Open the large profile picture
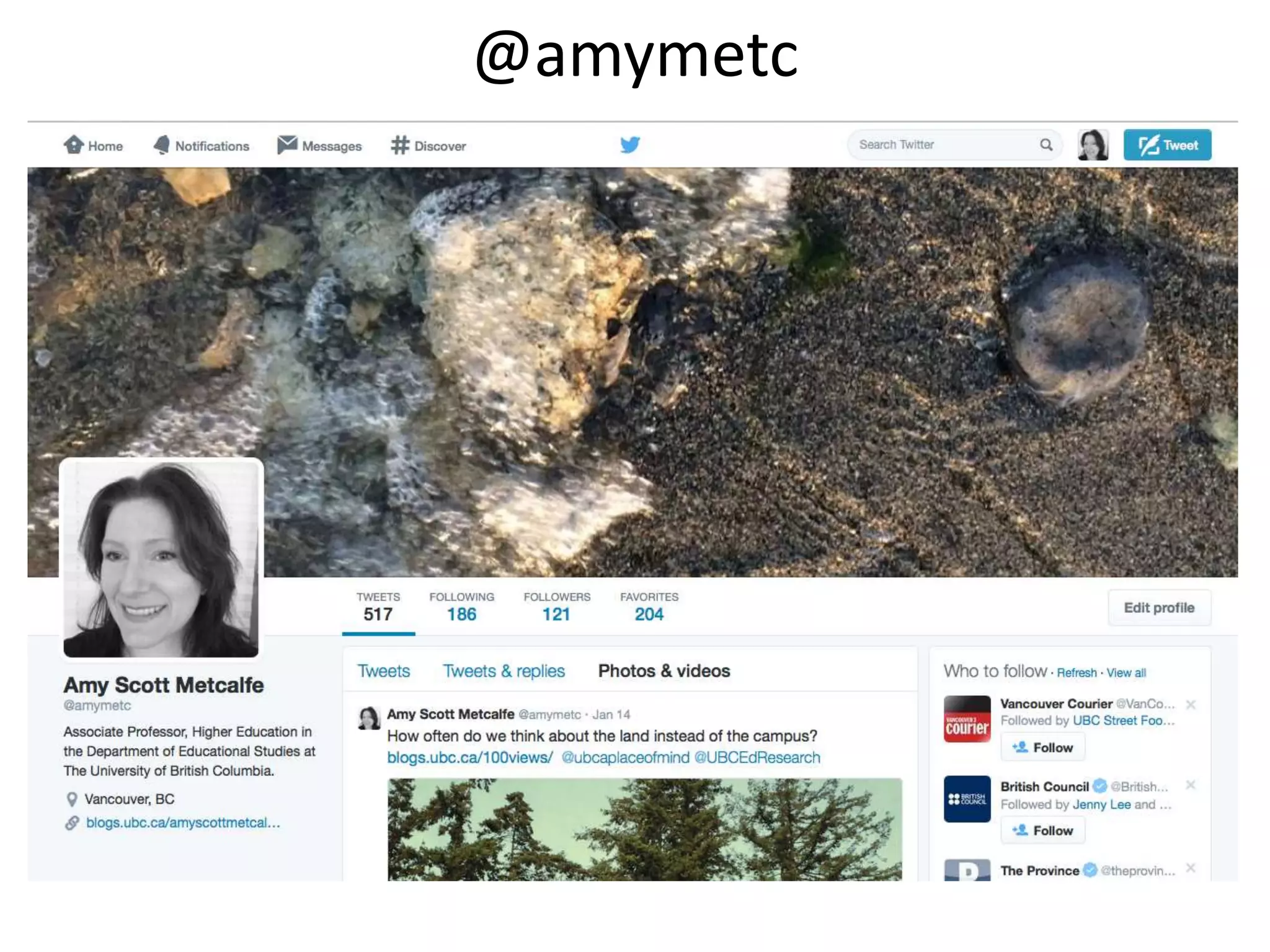 tap(161, 558)
